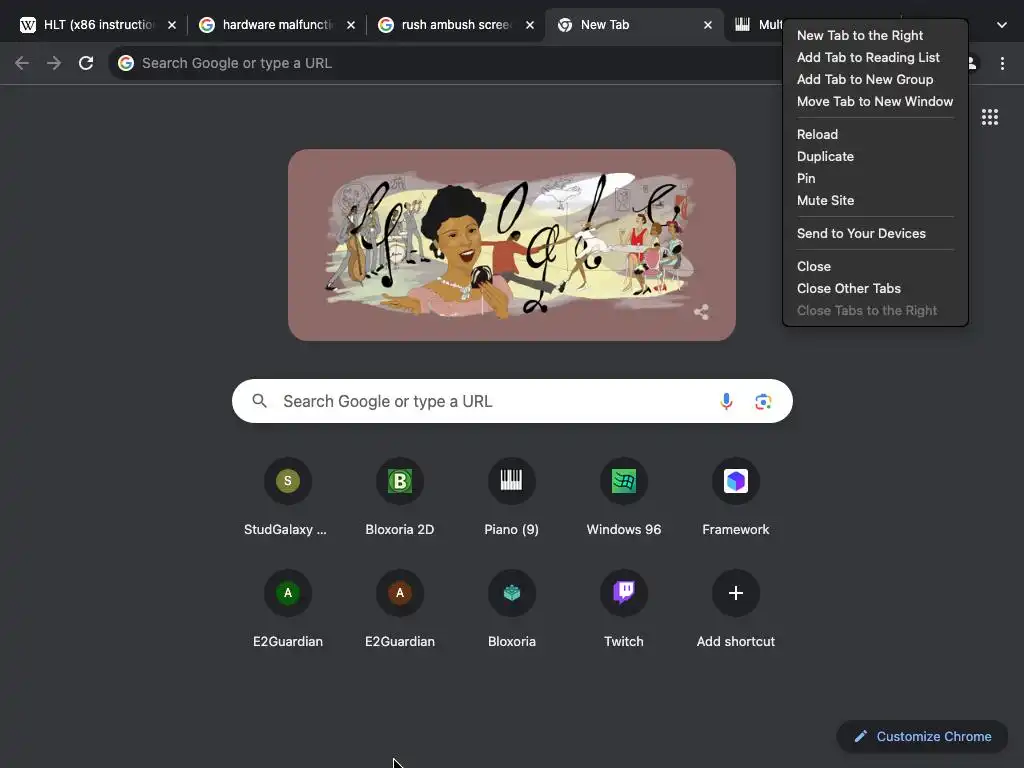Click the central Google search box

pyautogui.click(x=512, y=401)
